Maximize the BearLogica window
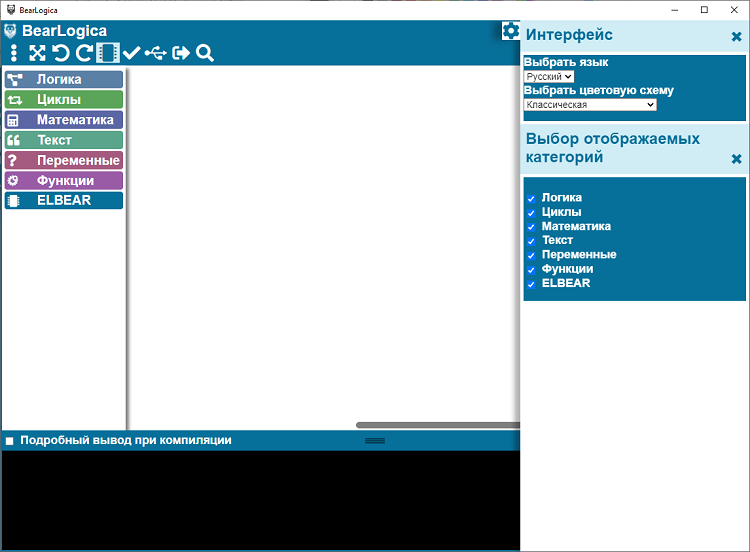Viewport: 750px width, 552px height. [704, 10]
